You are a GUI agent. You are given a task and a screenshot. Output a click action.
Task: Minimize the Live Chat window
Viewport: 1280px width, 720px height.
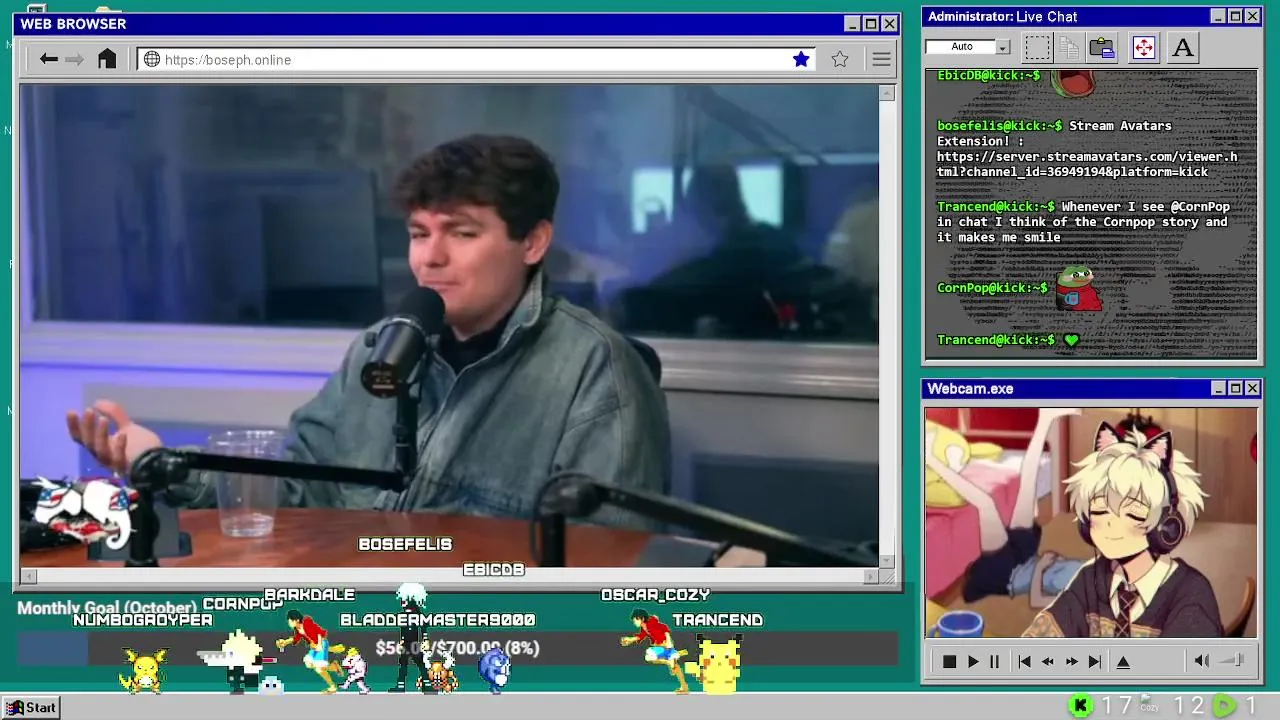click(x=1218, y=16)
